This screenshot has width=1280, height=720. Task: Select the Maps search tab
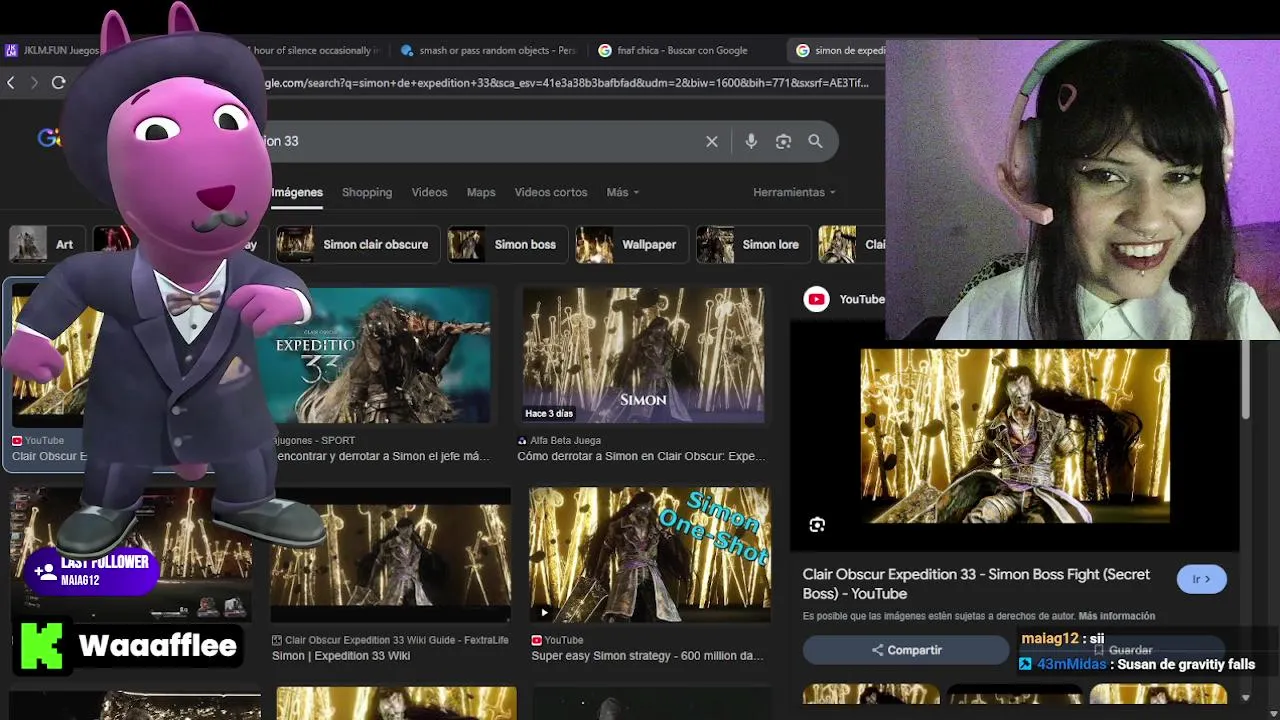(x=481, y=192)
